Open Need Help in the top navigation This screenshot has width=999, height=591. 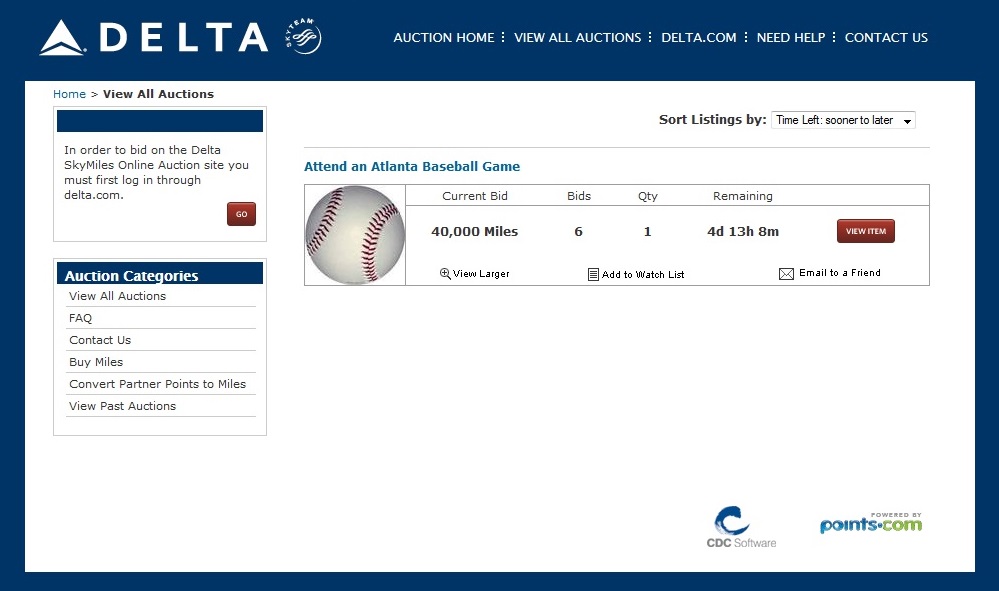click(790, 38)
